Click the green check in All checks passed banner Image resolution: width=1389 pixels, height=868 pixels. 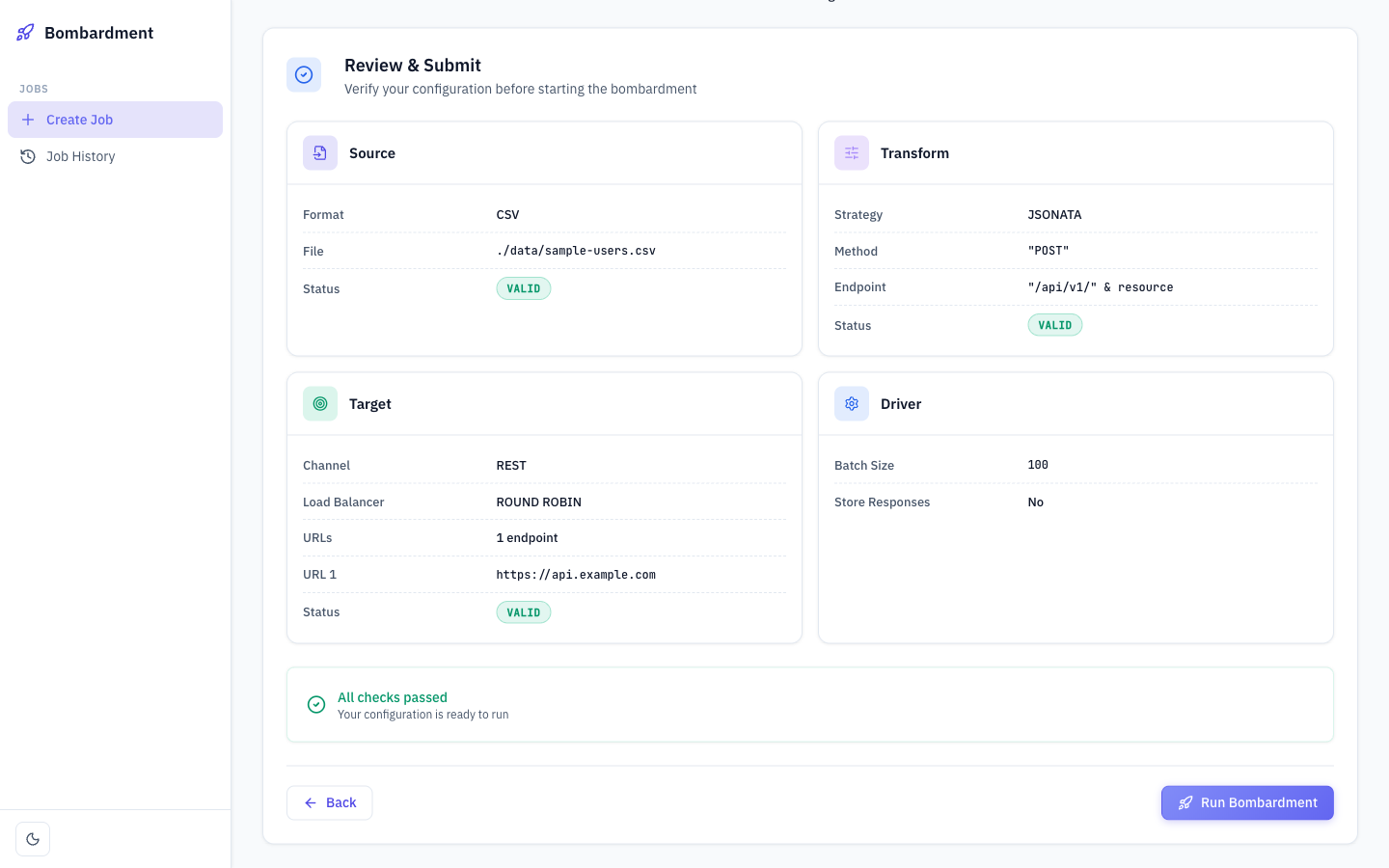(x=316, y=704)
